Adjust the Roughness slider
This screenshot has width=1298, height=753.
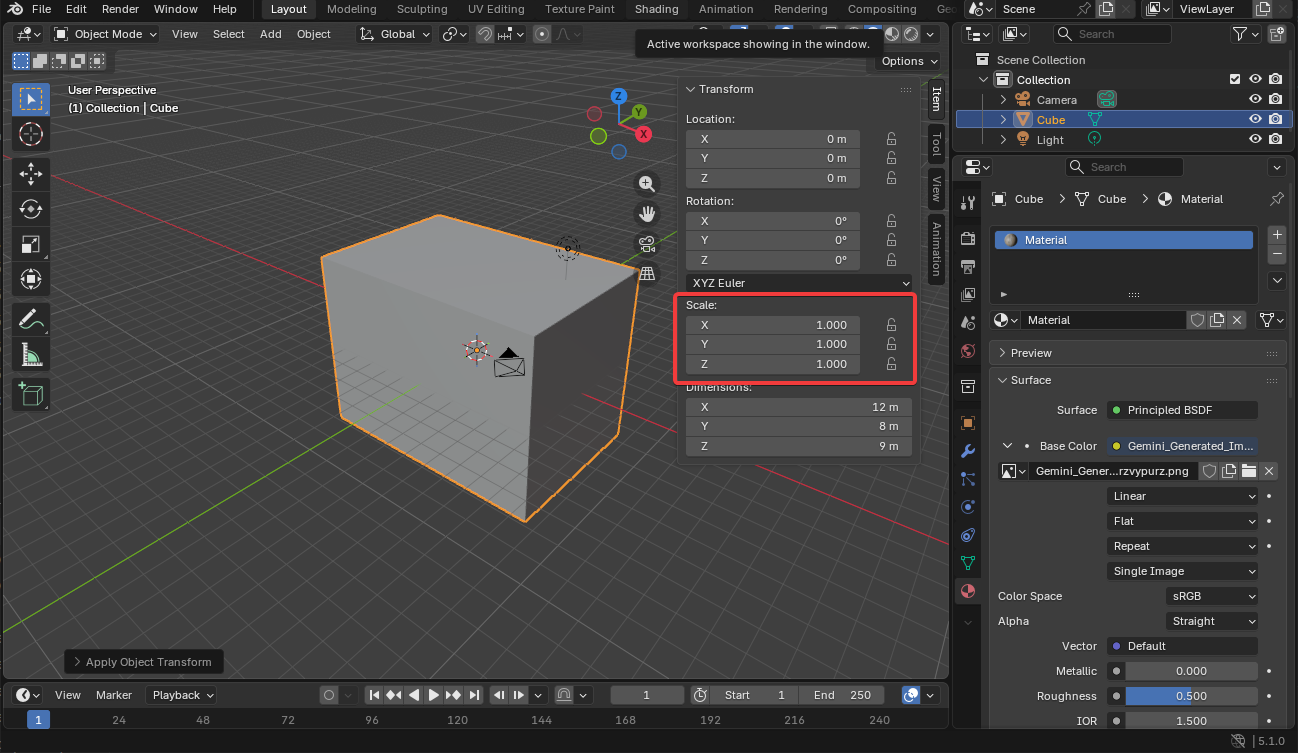[1190, 696]
